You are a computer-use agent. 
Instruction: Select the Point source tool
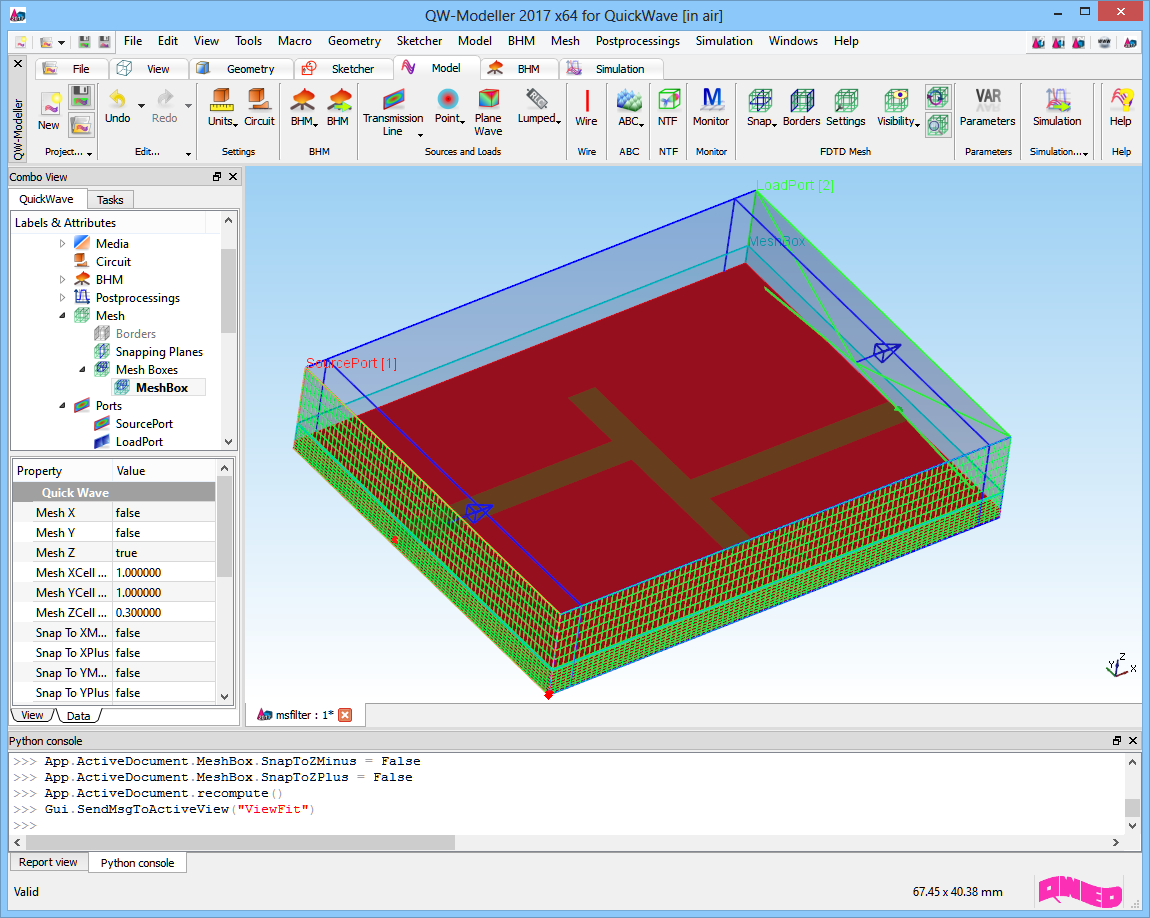click(448, 98)
